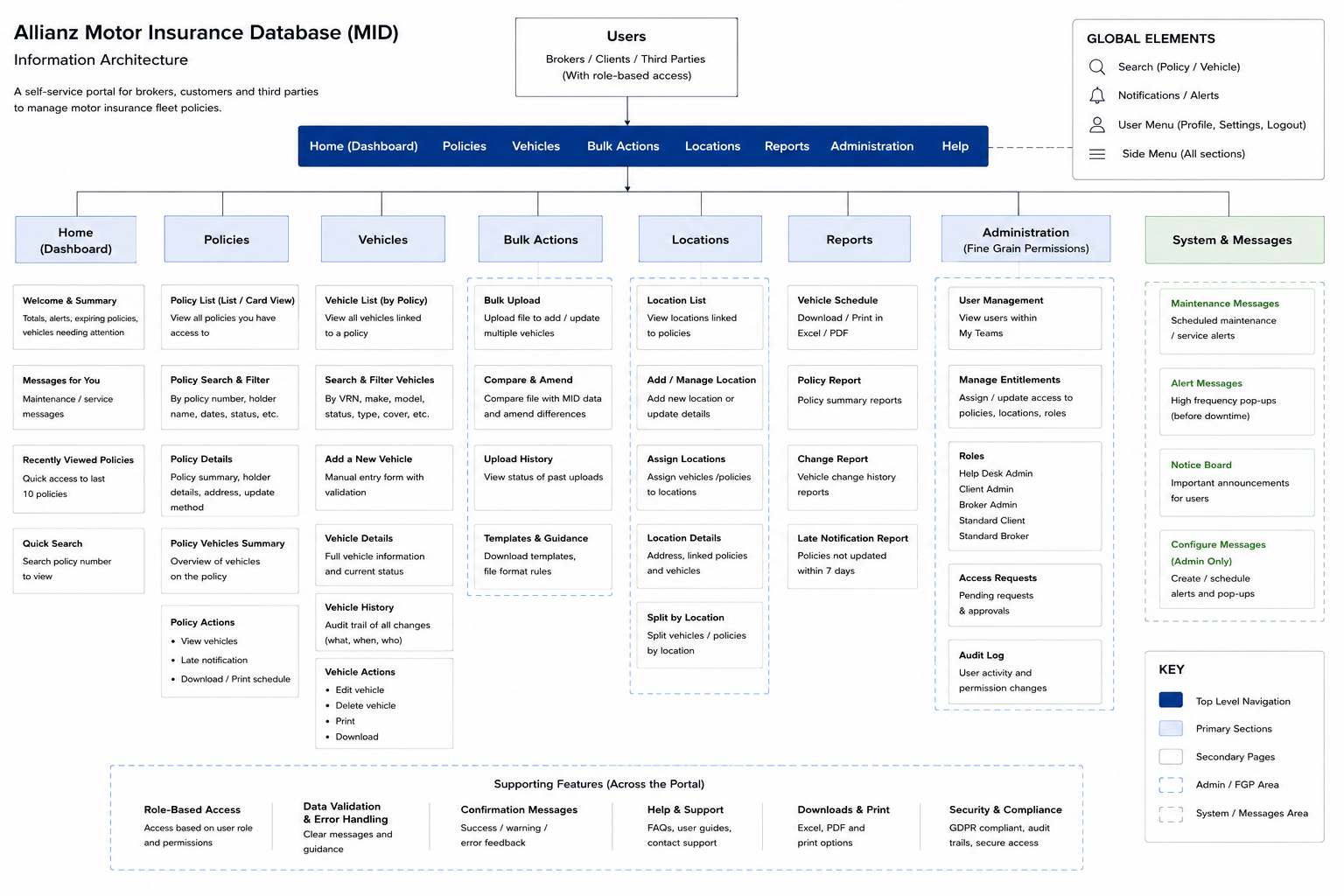Screen dimensions: 1344x896
Task: Click 'Security & Compliance' in Supporting Features
Action: point(1005,809)
